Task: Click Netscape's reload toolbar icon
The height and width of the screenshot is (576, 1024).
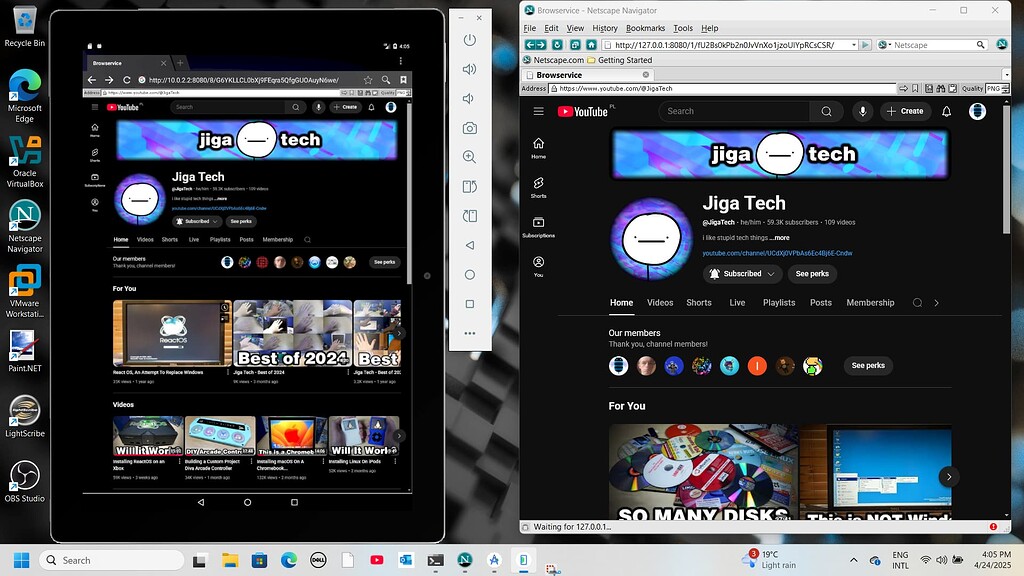Action: (x=556, y=44)
